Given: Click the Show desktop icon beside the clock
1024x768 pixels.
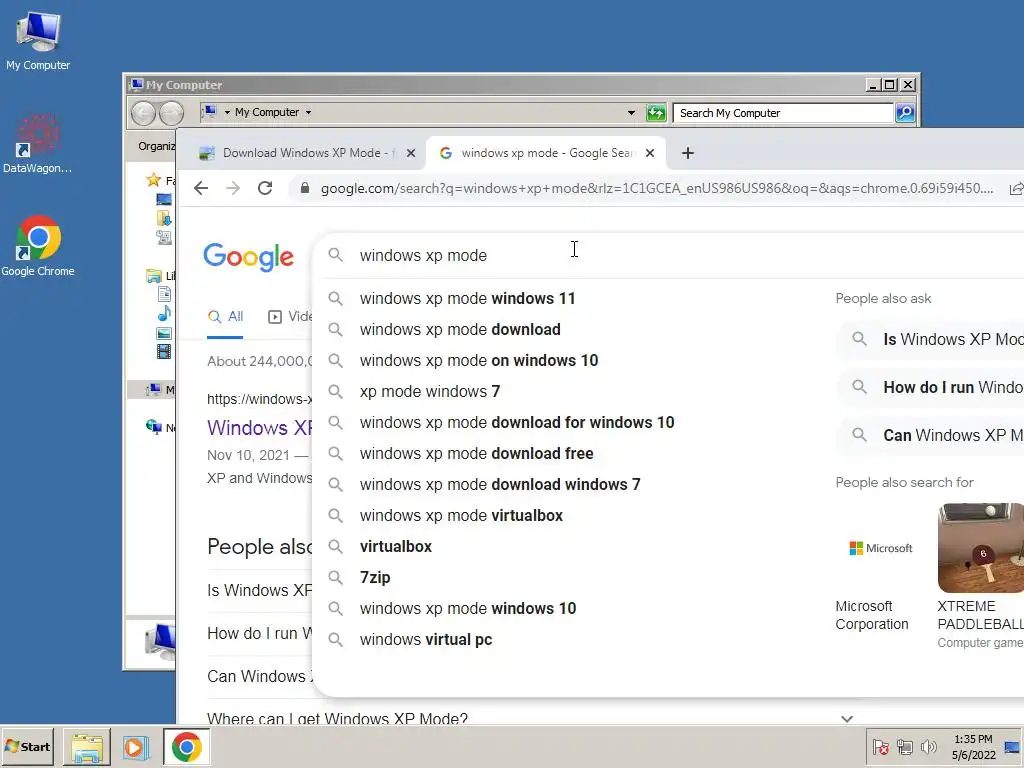Looking at the screenshot, I should tap(1013, 746).
